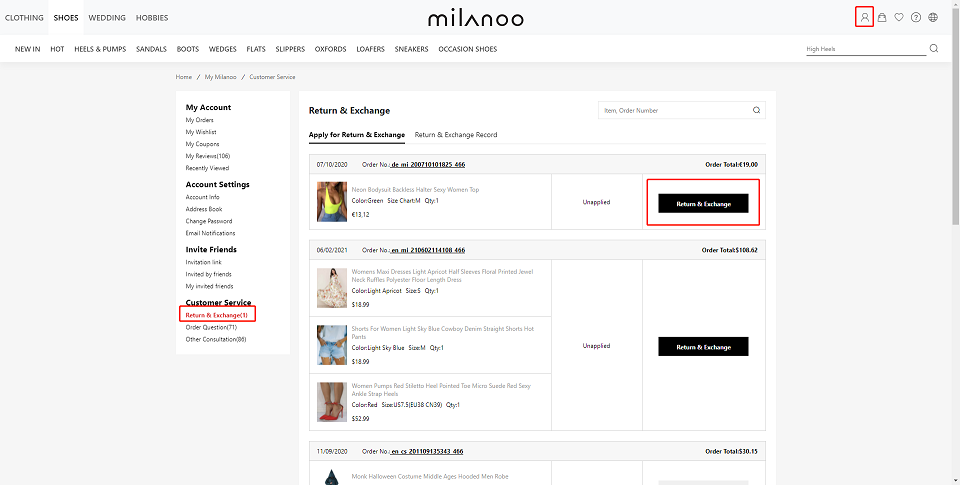Open the red stiletto pumps thumbnail
The height and width of the screenshot is (485, 960).
pos(332,402)
